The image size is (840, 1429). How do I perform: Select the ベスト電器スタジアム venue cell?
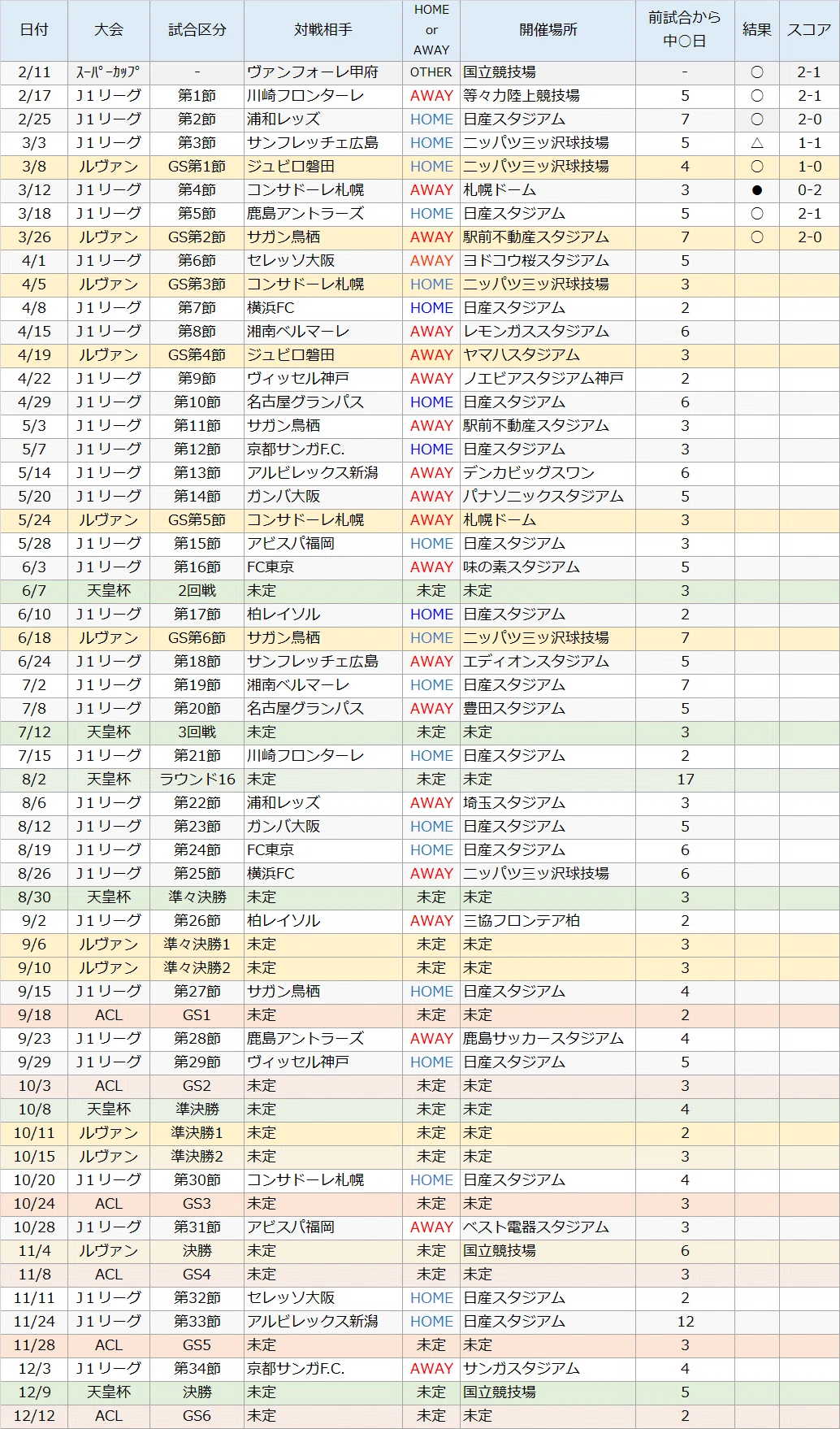(548, 1227)
